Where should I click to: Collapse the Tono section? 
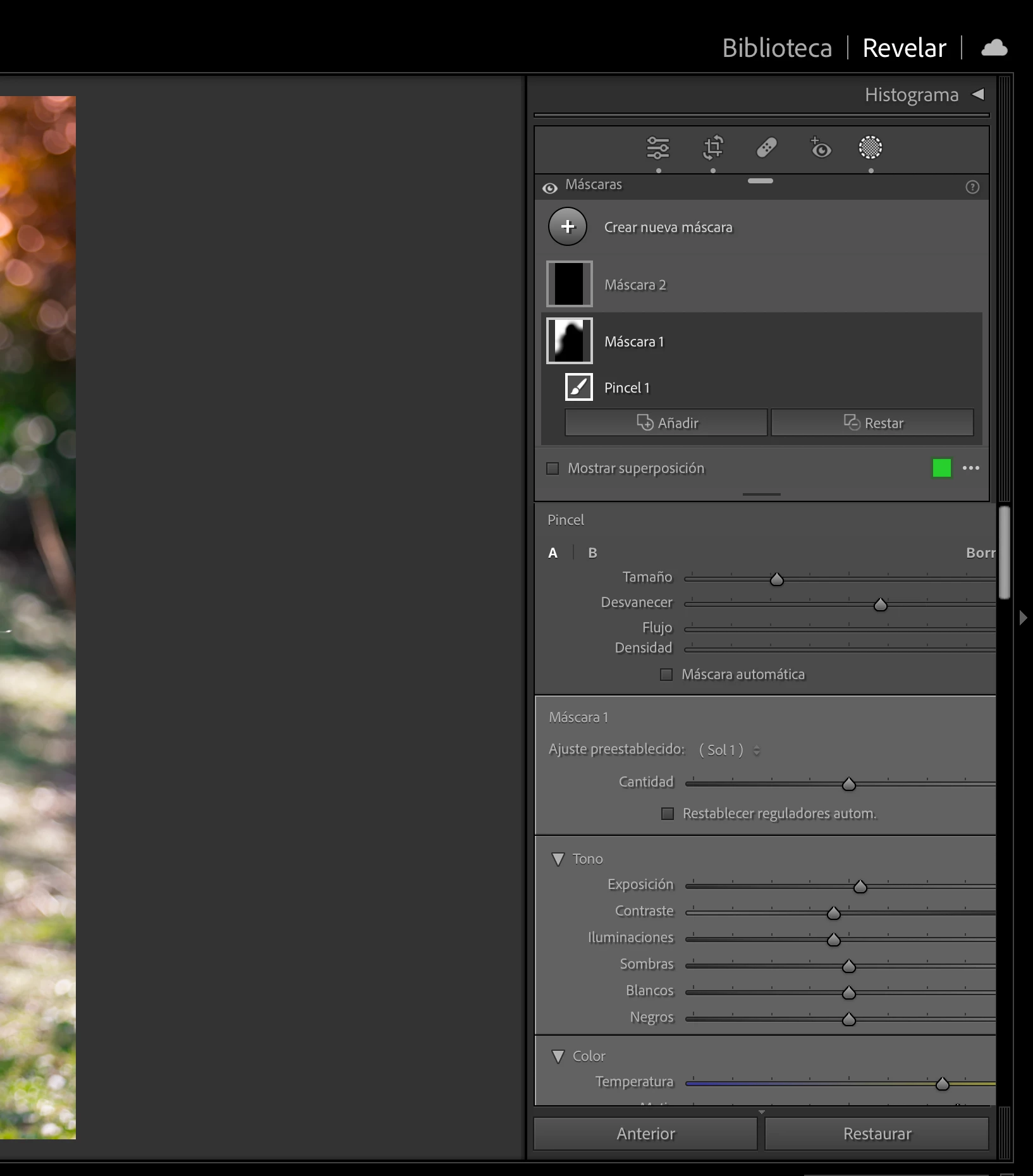[x=558, y=859]
